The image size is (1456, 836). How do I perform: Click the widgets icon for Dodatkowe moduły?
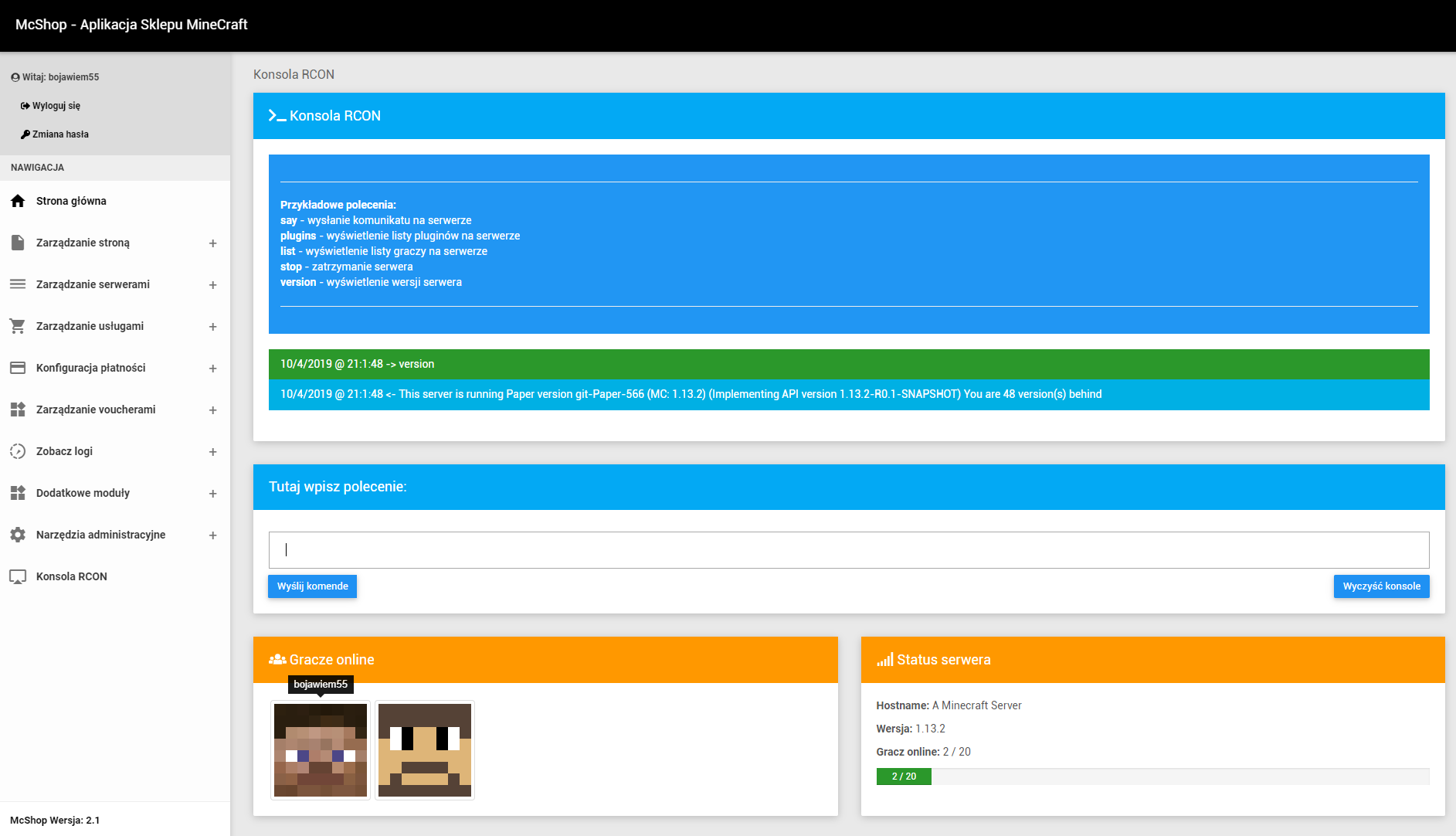click(18, 493)
